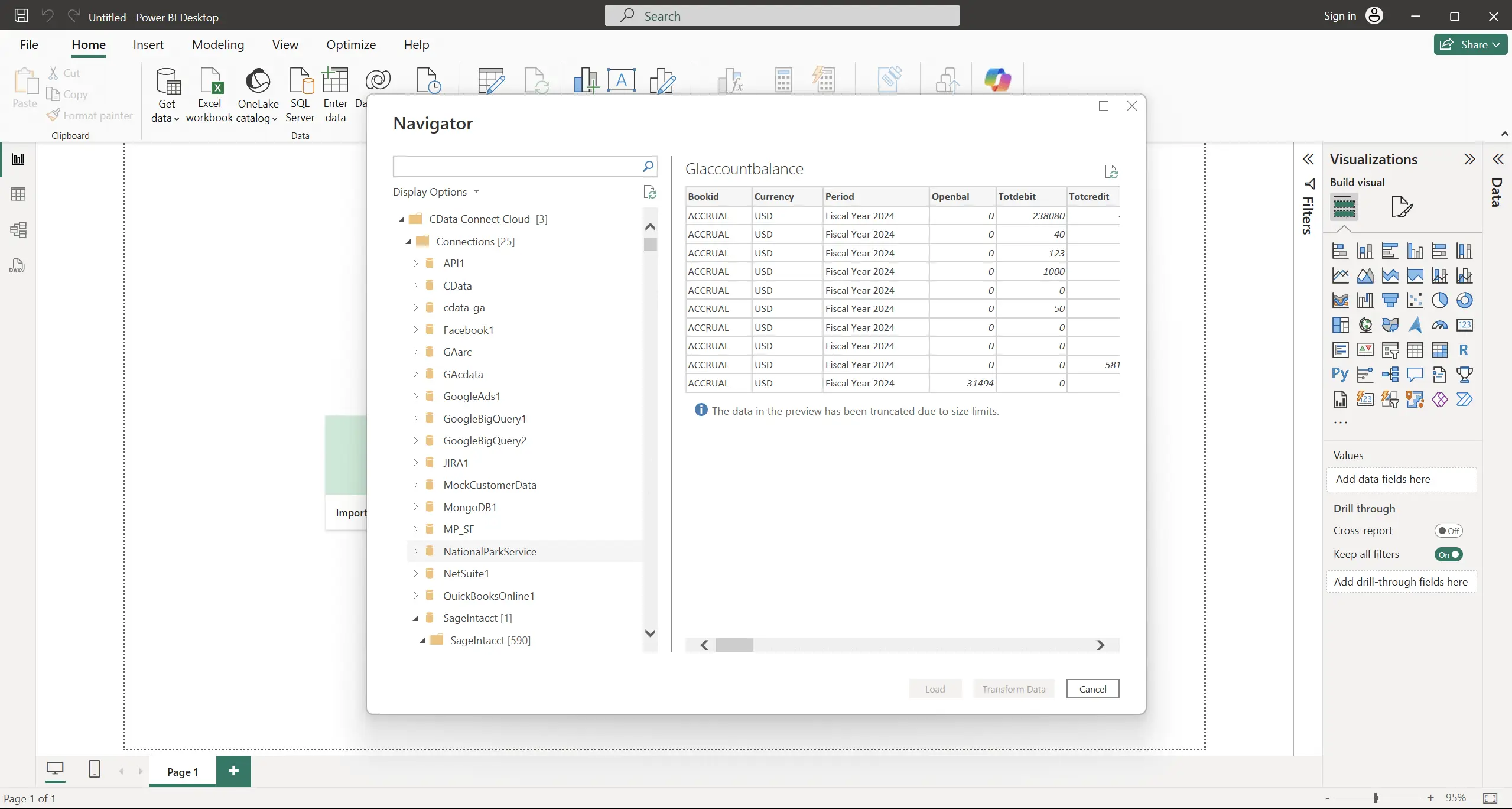Select the Slicer visualization icon

[x=1390, y=350]
